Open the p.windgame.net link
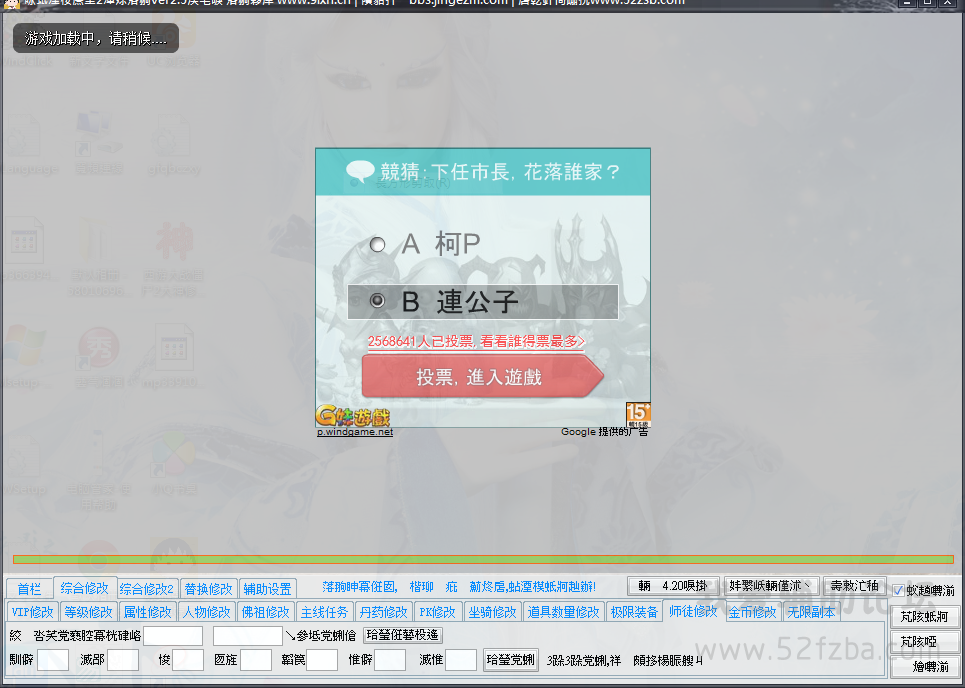This screenshot has height=688, width=965. coord(355,432)
